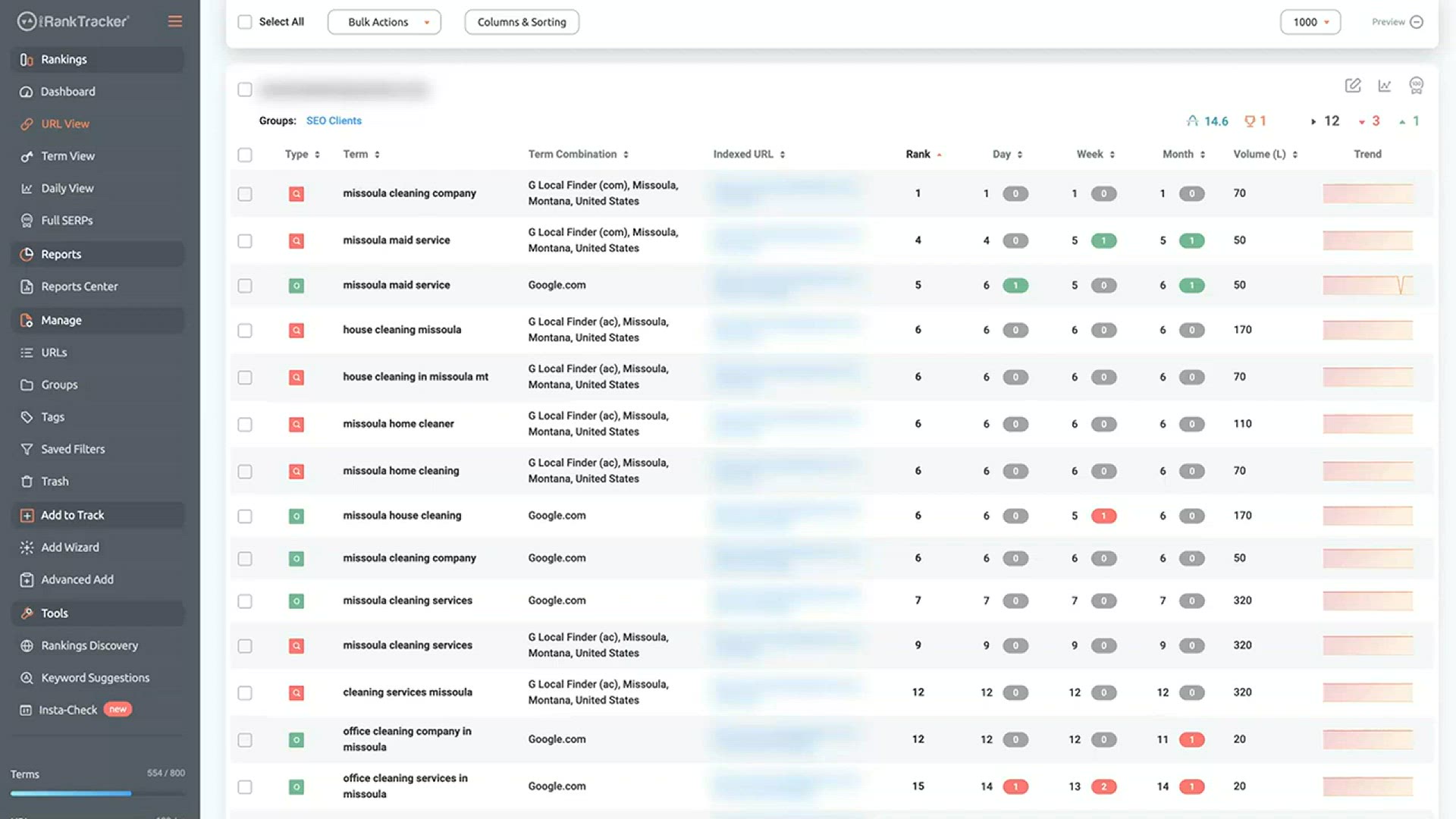Viewport: 1456px width, 819px height.
Task: Check the missoula house cleaning row checkbox
Action: [245, 516]
